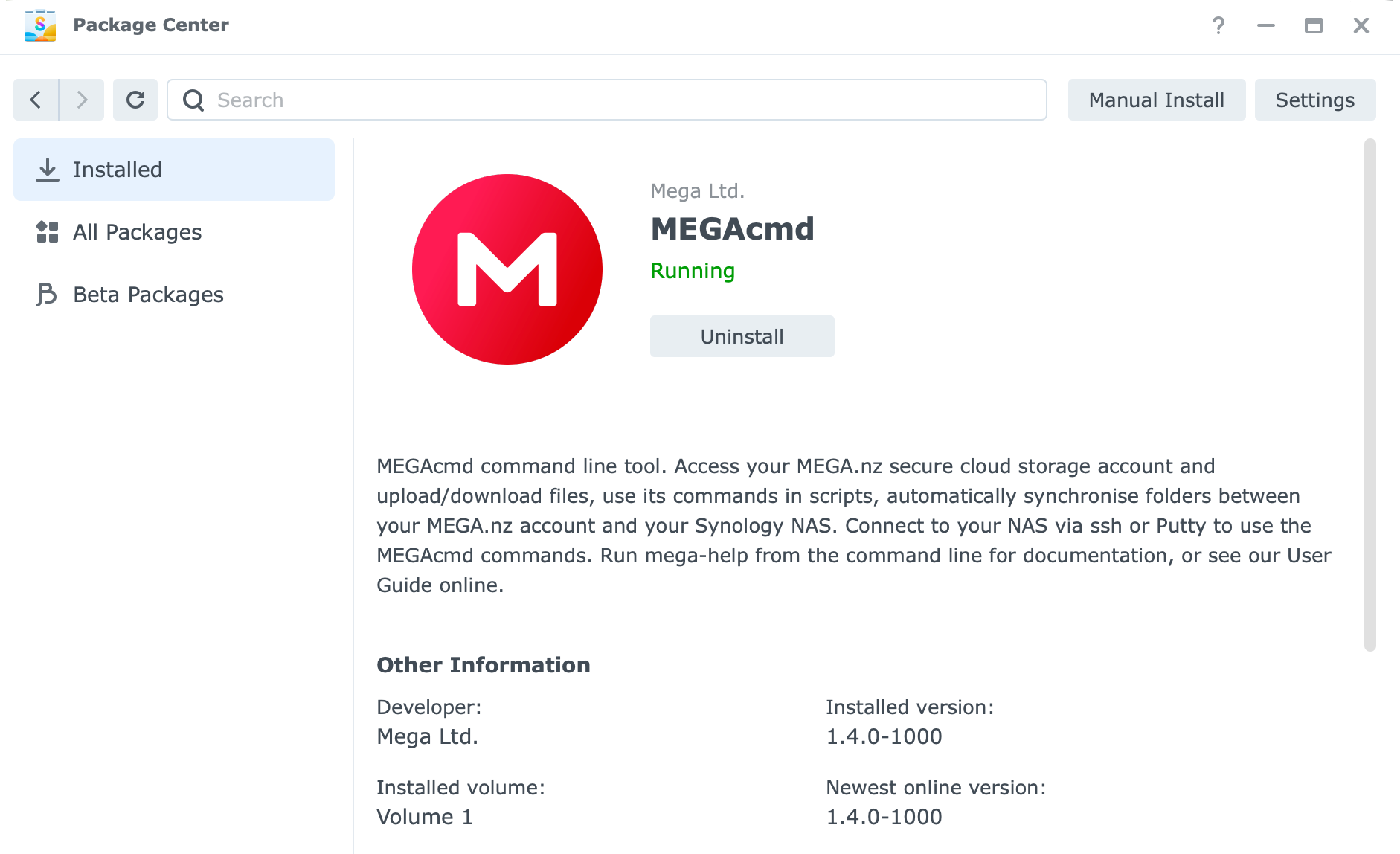This screenshot has width=1400, height=854.
Task: Click the MEGAcmd package title
Action: coord(733,229)
